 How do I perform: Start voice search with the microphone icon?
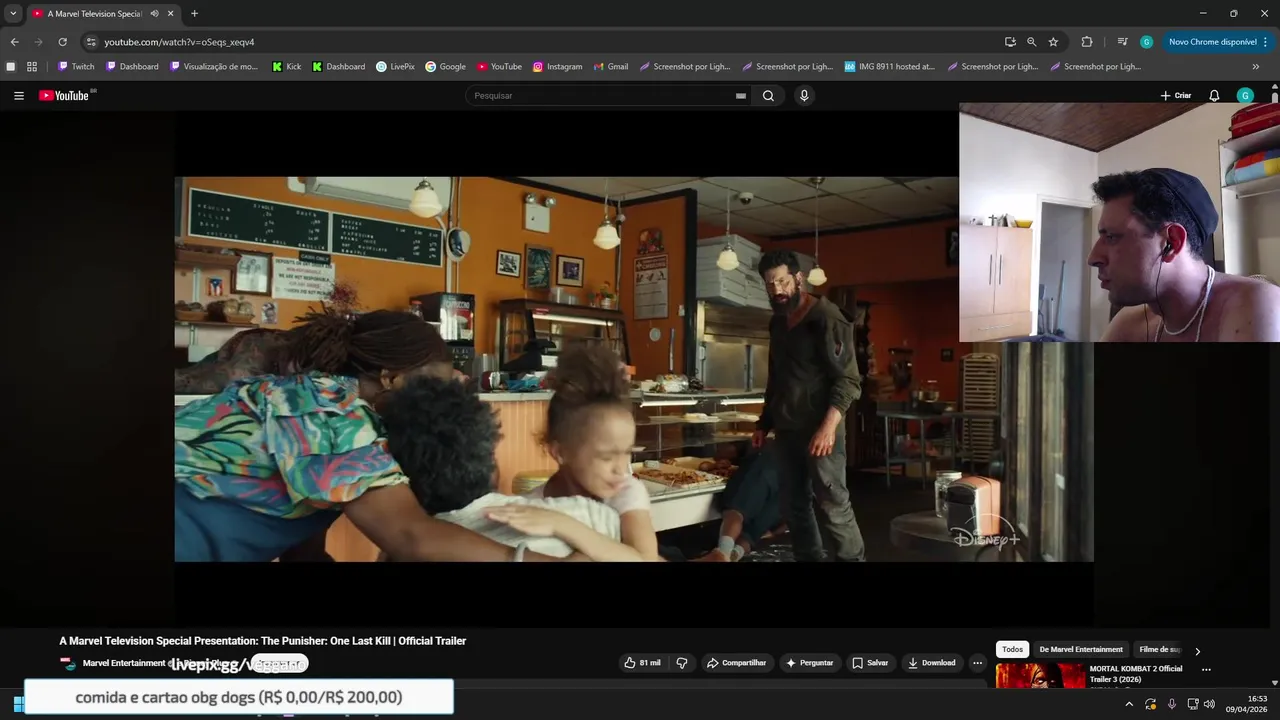pos(804,96)
